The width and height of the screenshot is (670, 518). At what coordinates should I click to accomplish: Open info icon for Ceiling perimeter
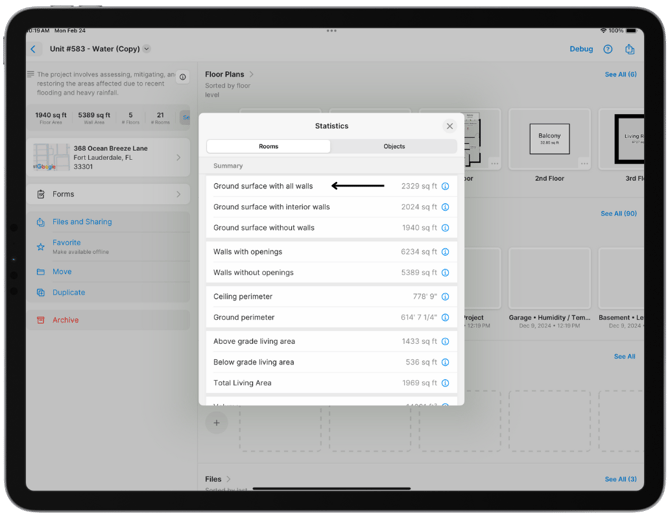click(x=445, y=297)
